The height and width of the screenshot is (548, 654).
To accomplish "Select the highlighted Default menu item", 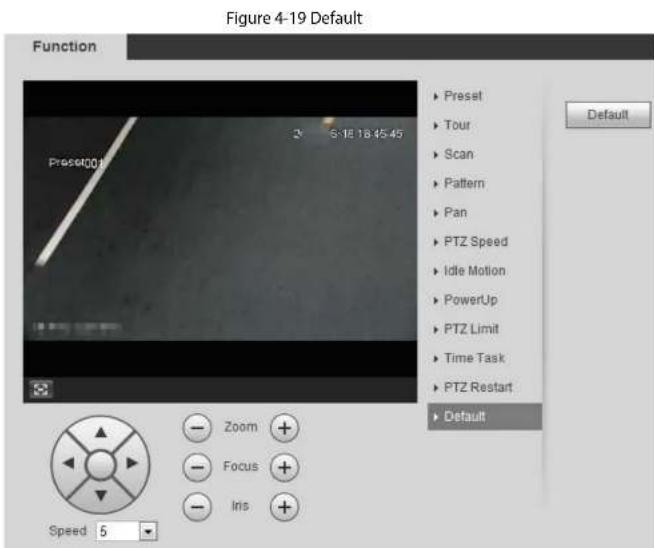I will coord(485,417).
